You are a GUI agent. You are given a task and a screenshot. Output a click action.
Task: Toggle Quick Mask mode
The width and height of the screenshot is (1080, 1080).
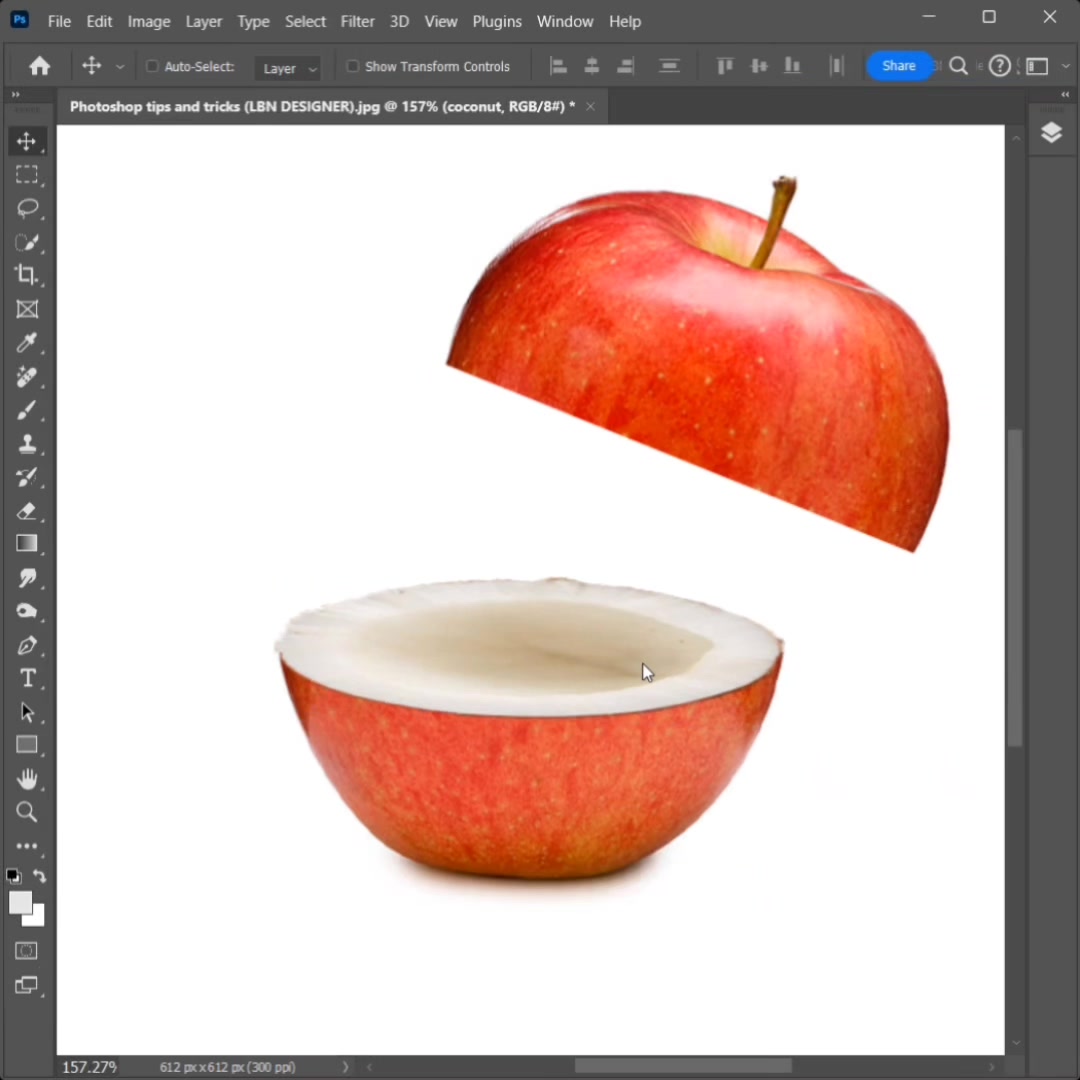[27, 951]
